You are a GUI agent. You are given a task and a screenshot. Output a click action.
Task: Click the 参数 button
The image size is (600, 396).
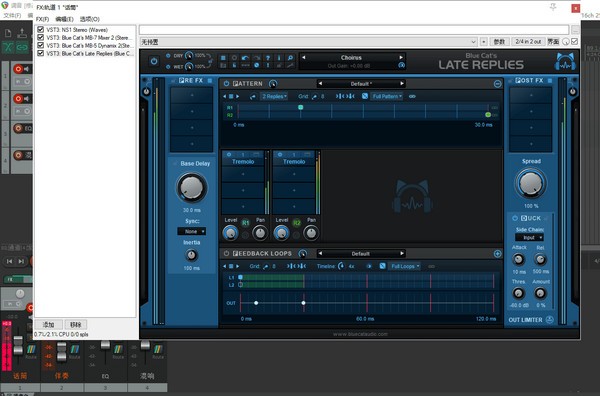click(499, 42)
